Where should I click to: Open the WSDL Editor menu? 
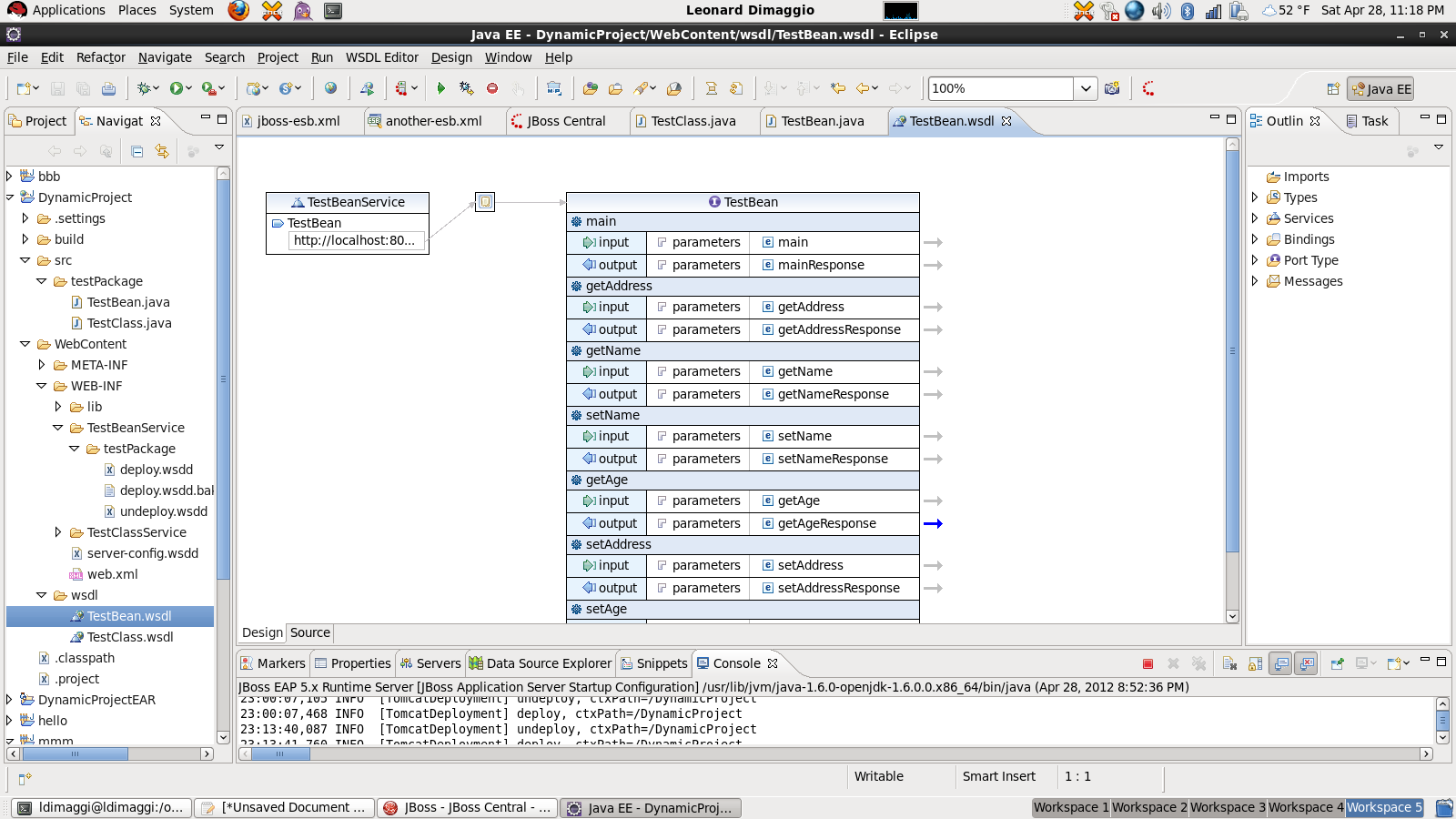click(x=381, y=57)
